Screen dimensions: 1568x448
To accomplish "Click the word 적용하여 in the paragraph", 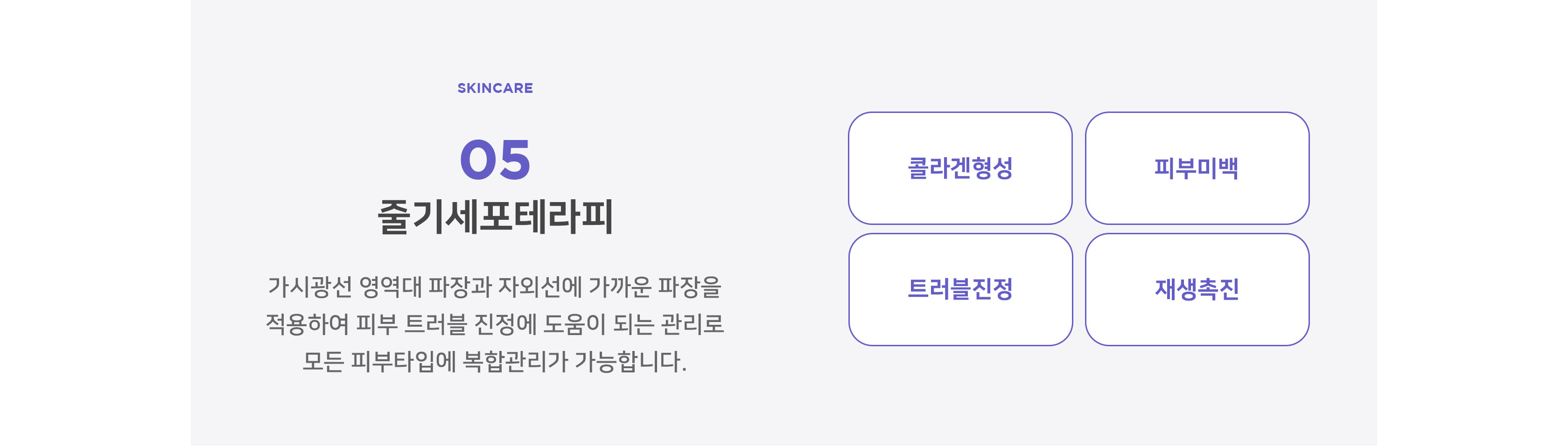I will (x=308, y=324).
